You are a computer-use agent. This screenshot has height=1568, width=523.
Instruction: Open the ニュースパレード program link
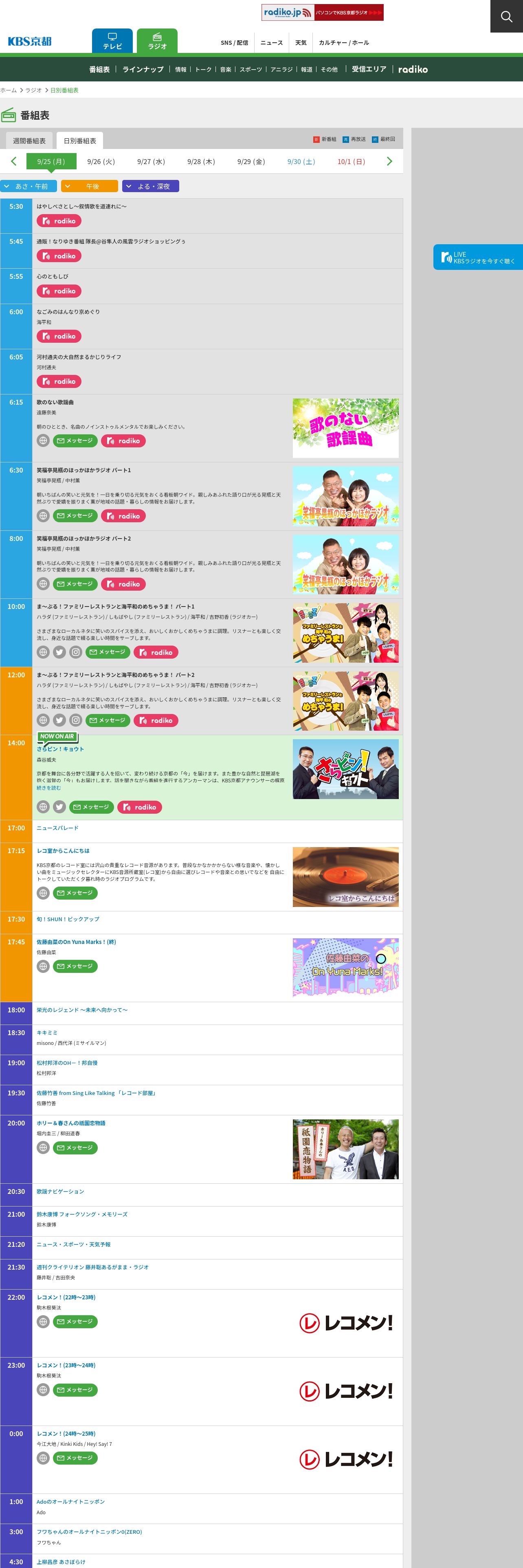57,828
